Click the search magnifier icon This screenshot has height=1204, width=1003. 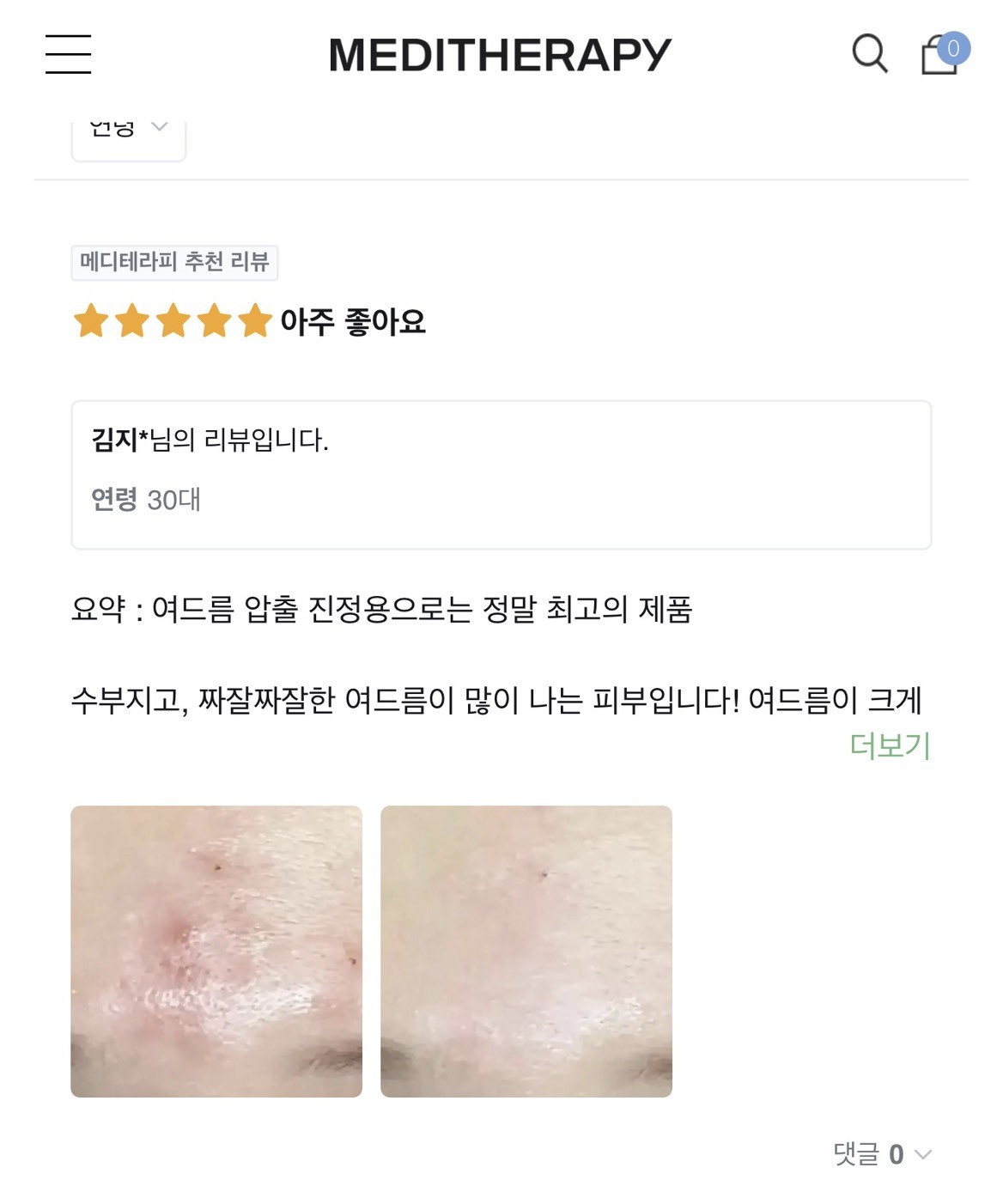[x=869, y=53]
